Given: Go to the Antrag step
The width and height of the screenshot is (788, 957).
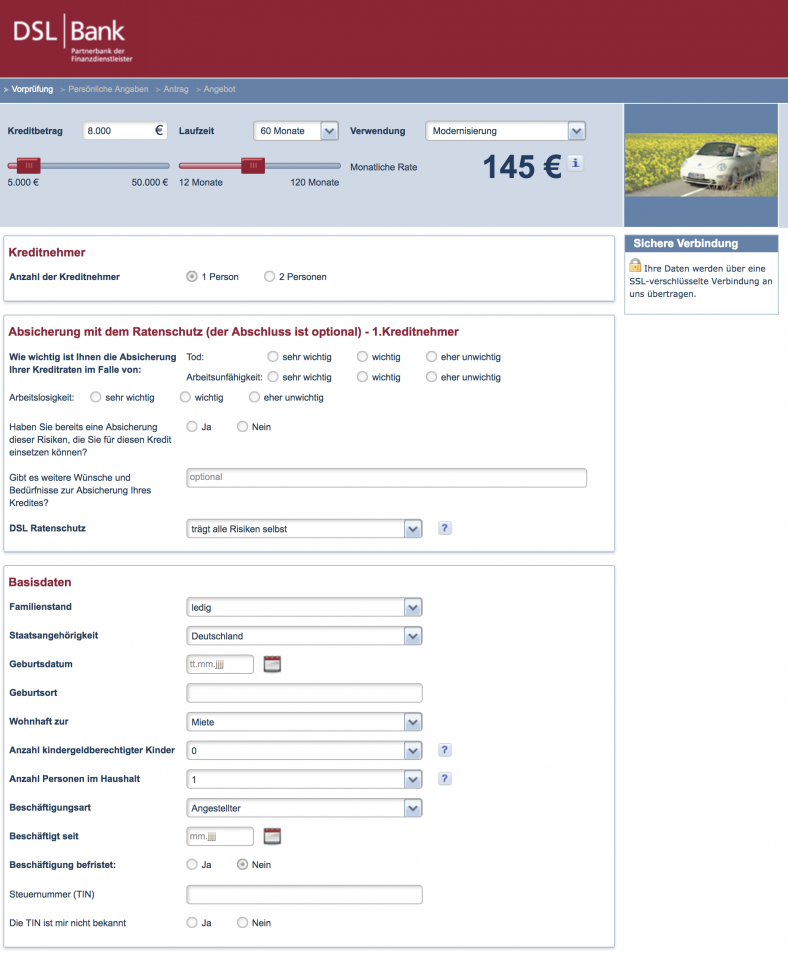Looking at the screenshot, I should 176,89.
